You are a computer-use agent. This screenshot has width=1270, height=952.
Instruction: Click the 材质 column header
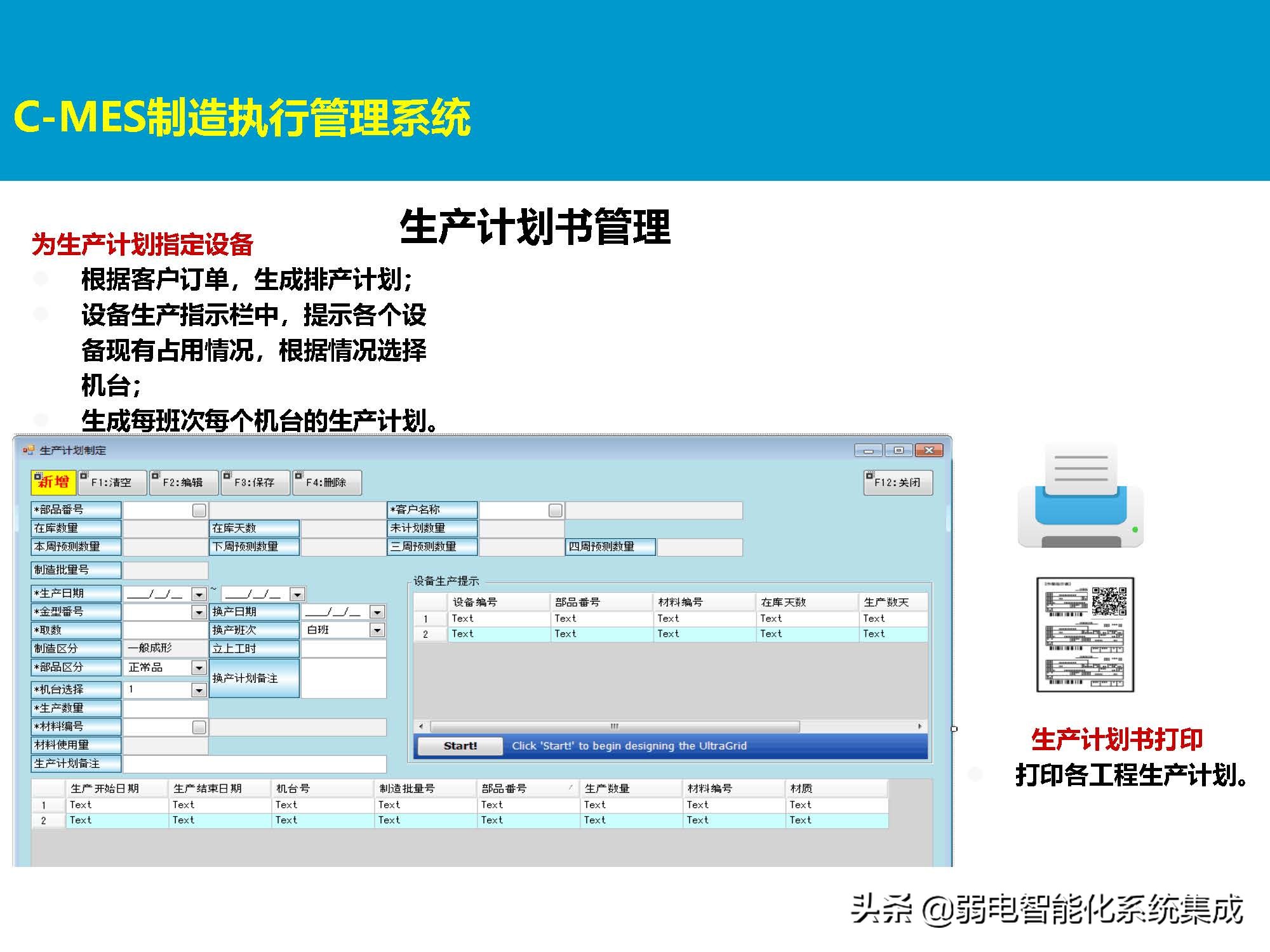(836, 788)
